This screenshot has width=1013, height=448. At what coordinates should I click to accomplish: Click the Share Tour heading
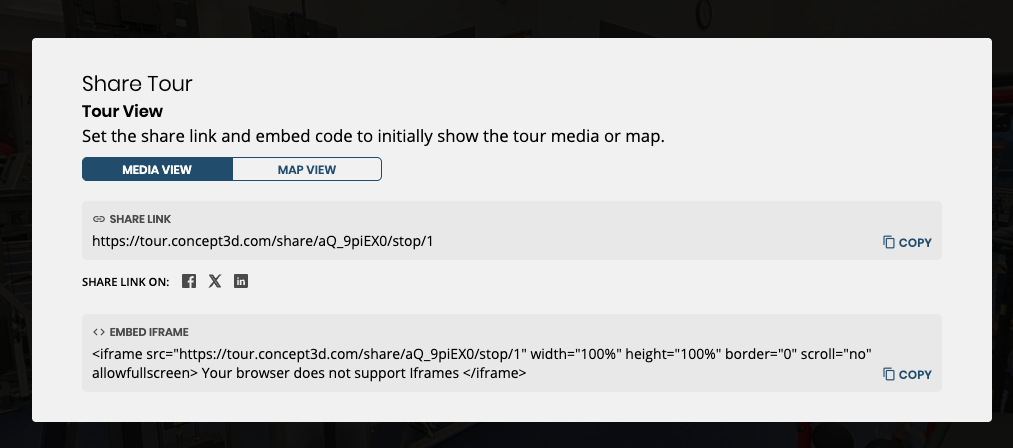pos(137,83)
